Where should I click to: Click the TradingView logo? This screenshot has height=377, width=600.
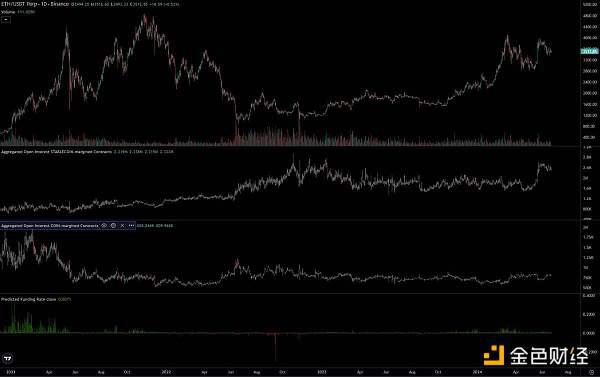coord(8,358)
